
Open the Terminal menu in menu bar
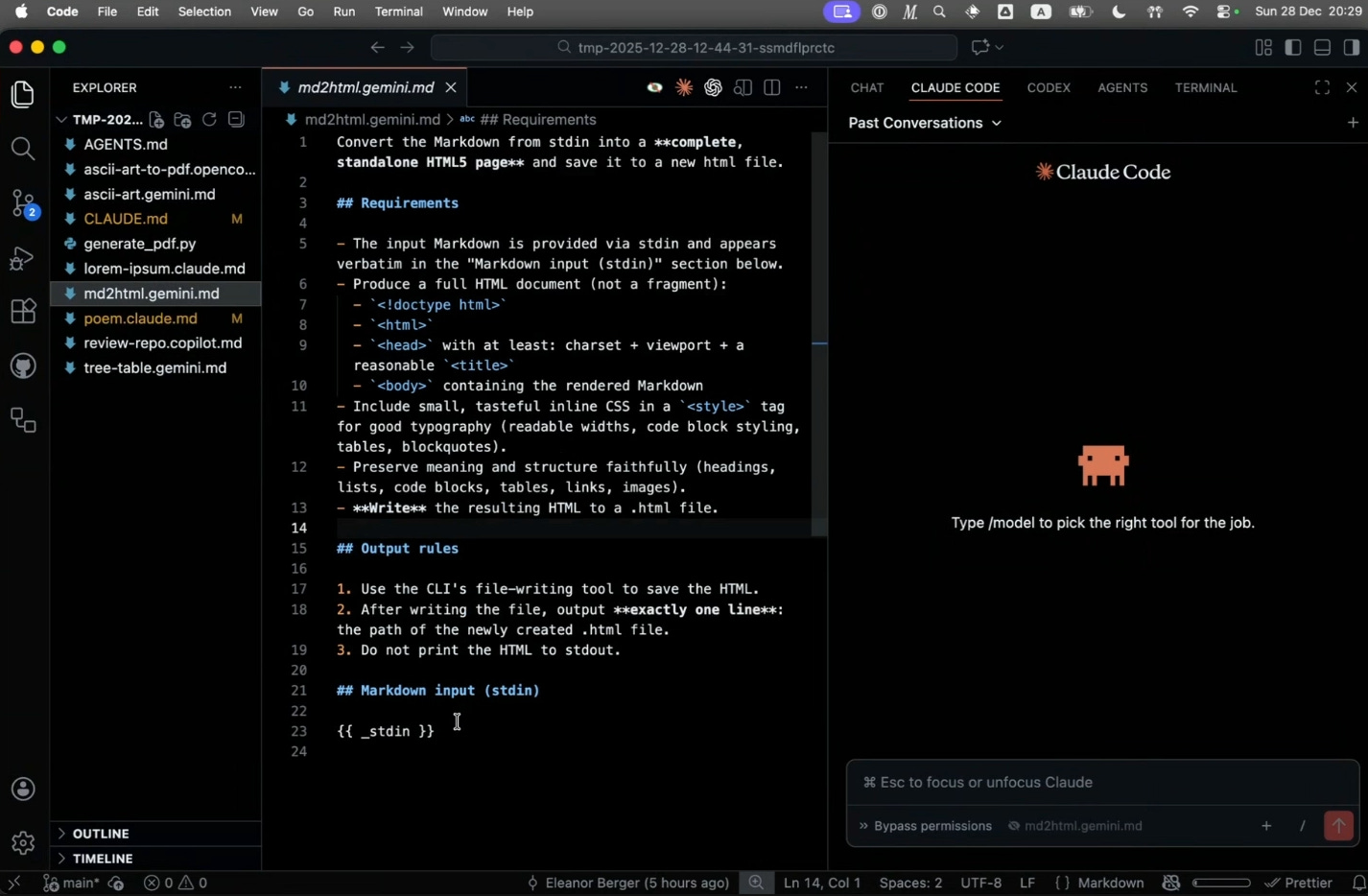[398, 12]
